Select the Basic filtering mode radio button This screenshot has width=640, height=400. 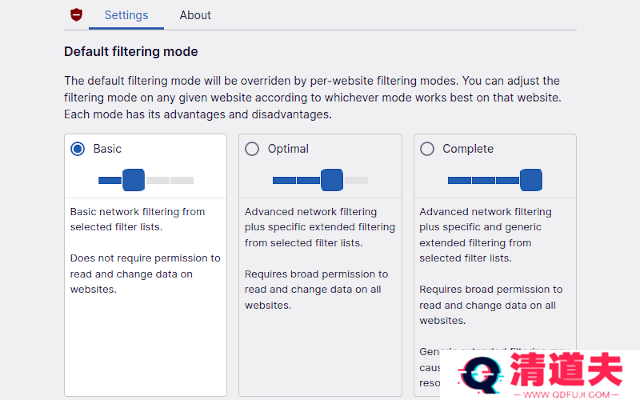pos(77,149)
